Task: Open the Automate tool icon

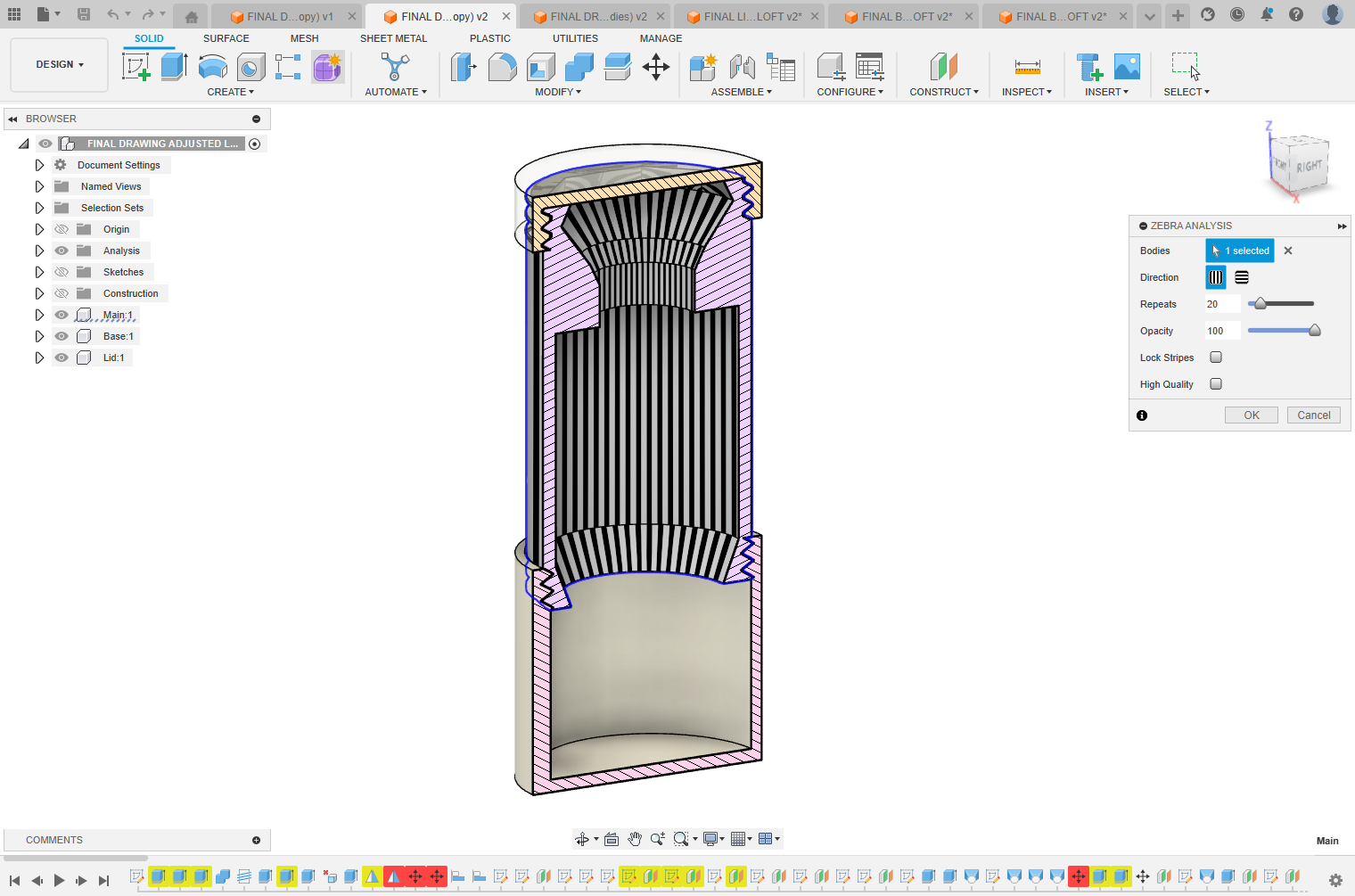Action: click(395, 67)
